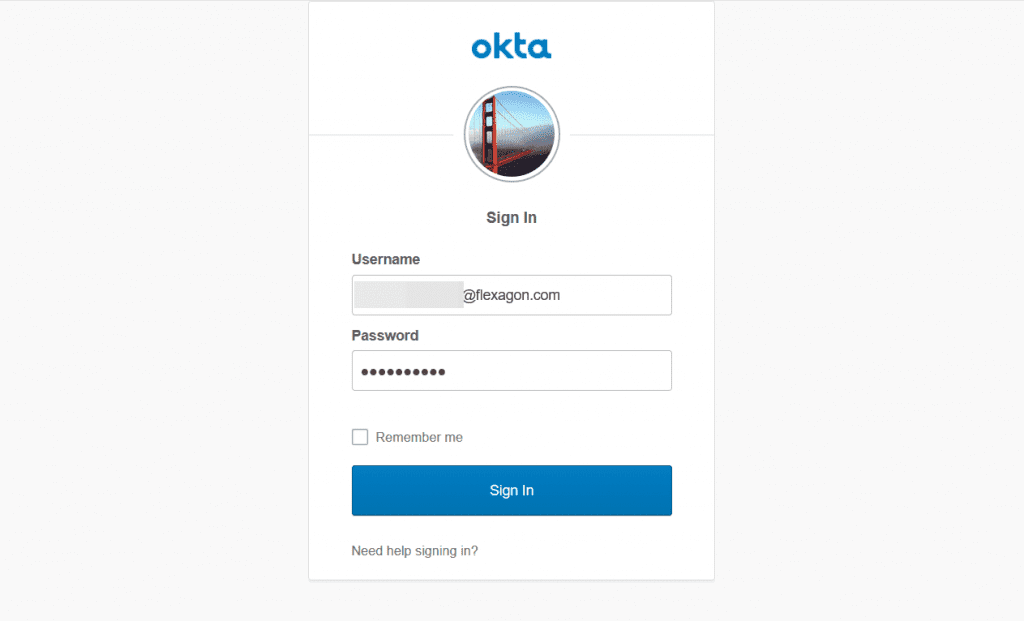The width and height of the screenshot is (1024, 621).
Task: Focus the Username input field
Action: point(511,295)
